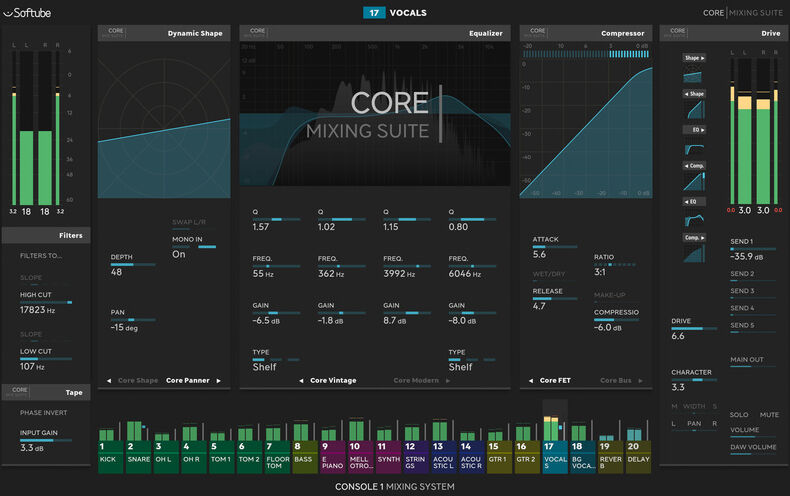Click CORE MIXING SUITE label at top right
Screen dimensions: 790x496
743,13
